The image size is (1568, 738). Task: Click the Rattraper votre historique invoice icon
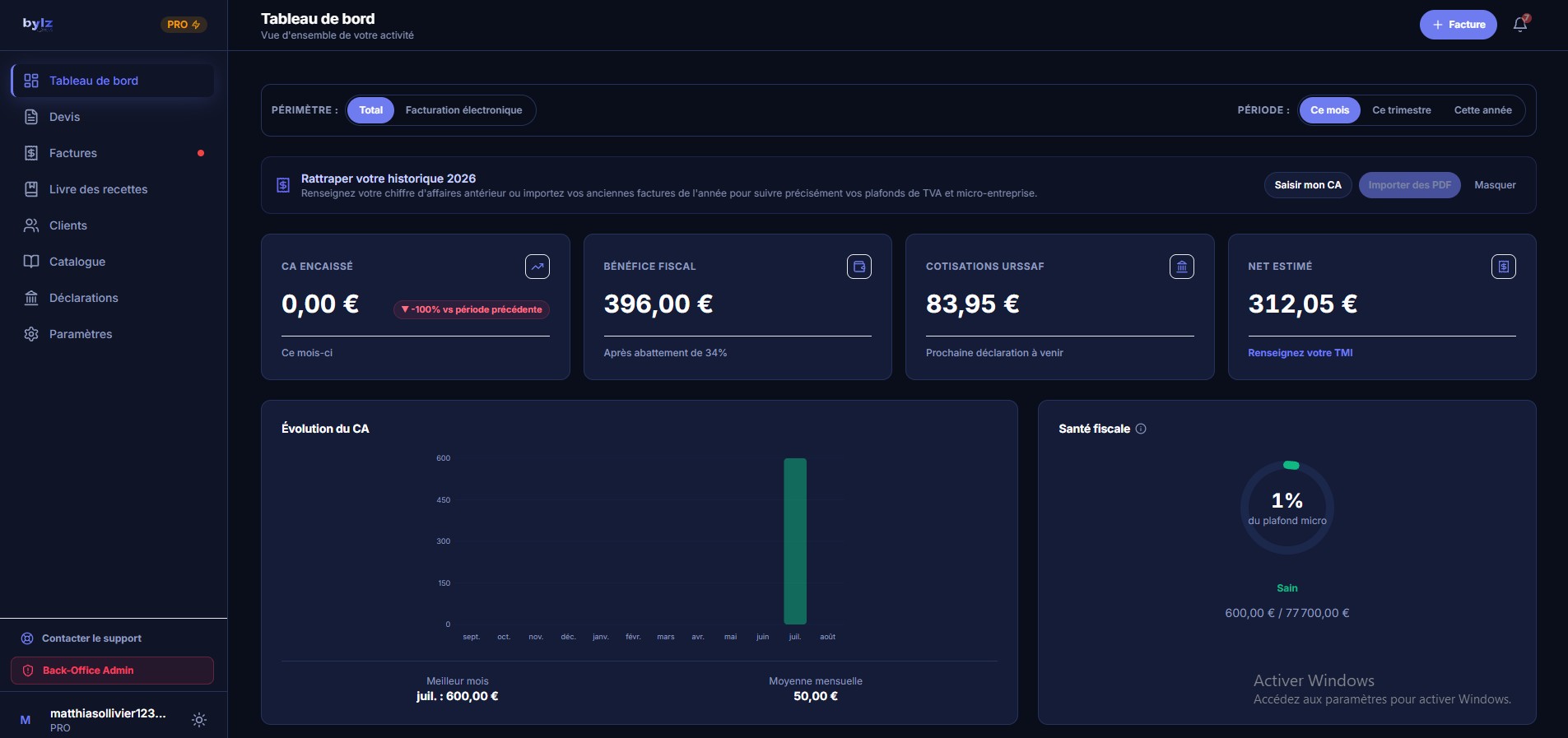(282, 185)
